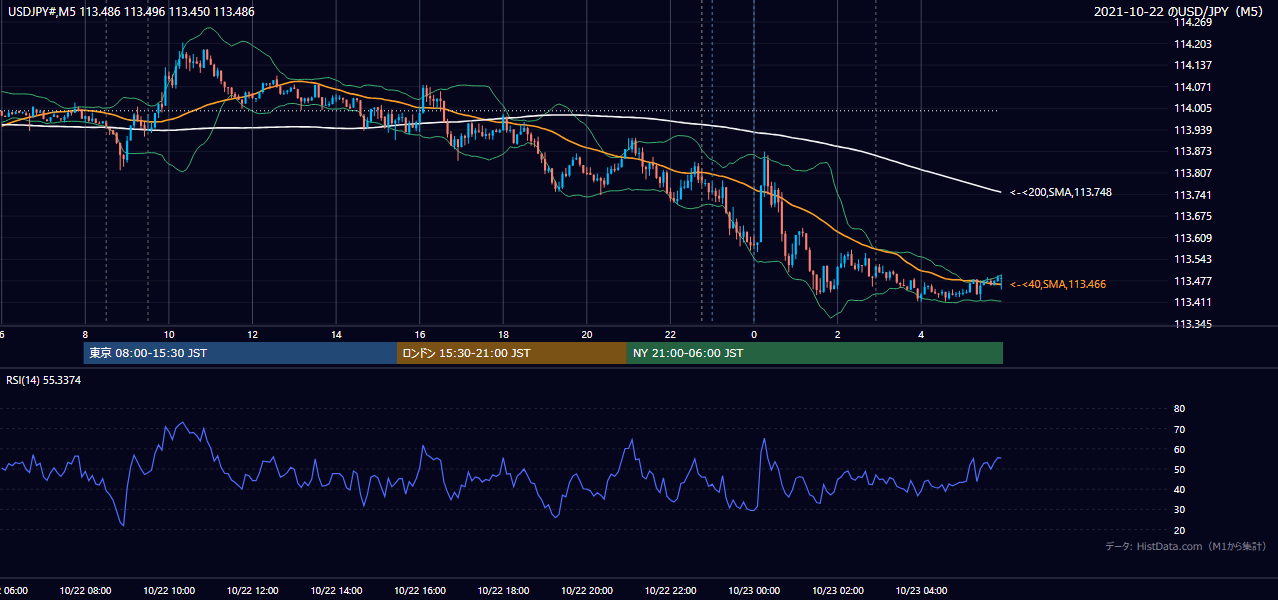Viewport: 1278px width, 600px height.
Task: Click price axis value 113.609
Action: (1192, 238)
